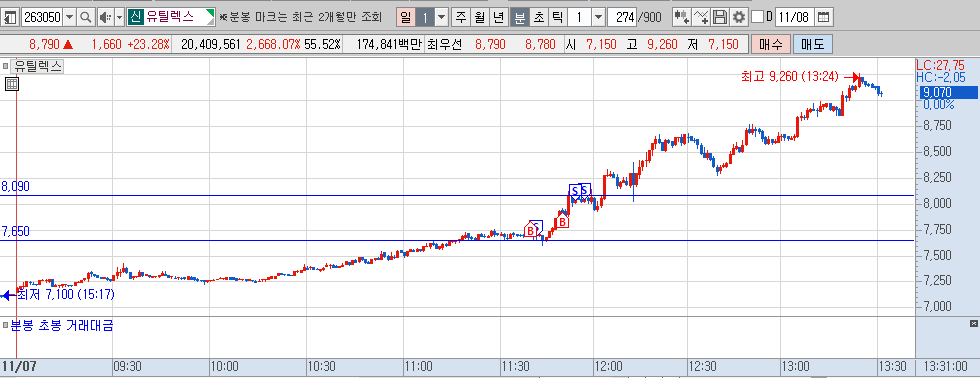This screenshot has width=980, height=378.
Task: Enable the D checkbox beside date
Action: tap(758, 17)
